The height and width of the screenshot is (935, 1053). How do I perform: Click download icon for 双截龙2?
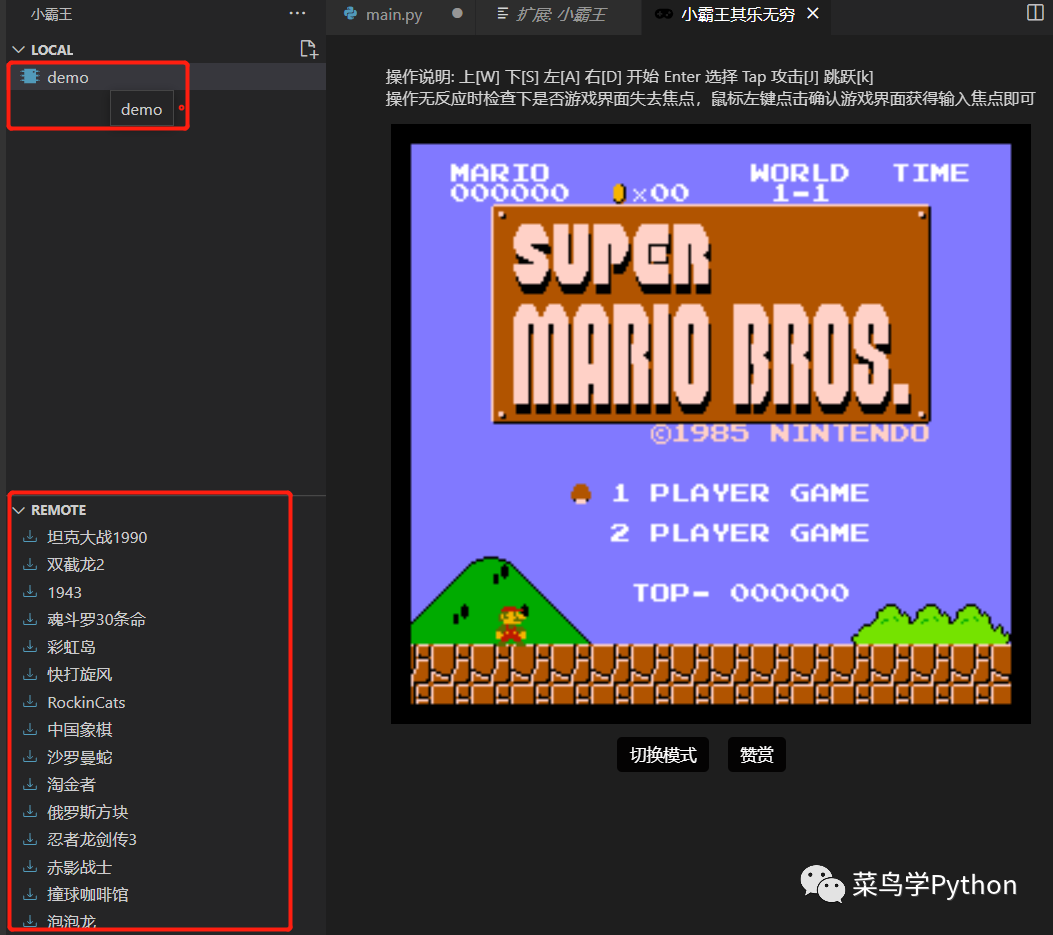click(30, 564)
